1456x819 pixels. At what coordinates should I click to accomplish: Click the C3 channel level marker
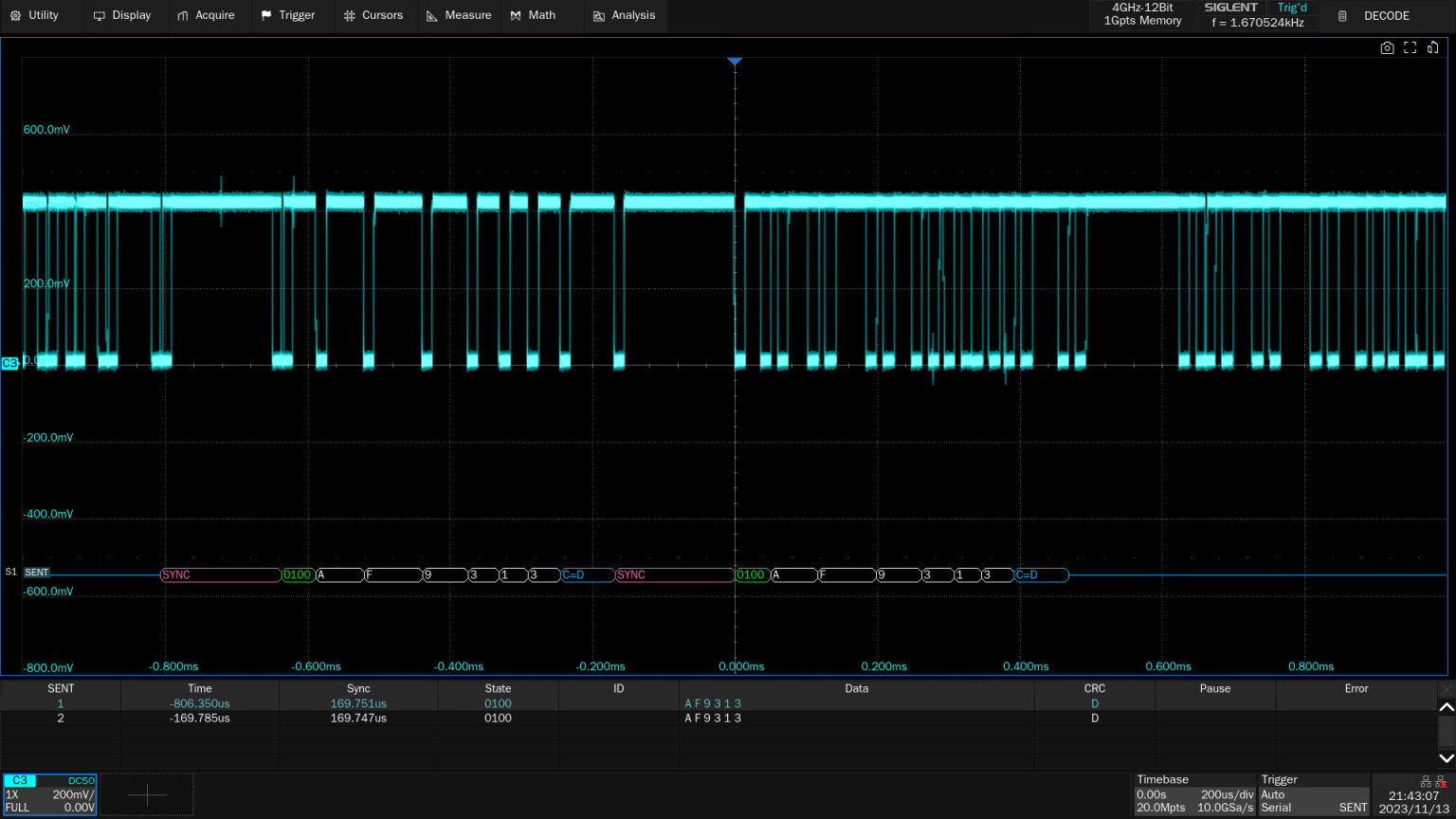10,363
